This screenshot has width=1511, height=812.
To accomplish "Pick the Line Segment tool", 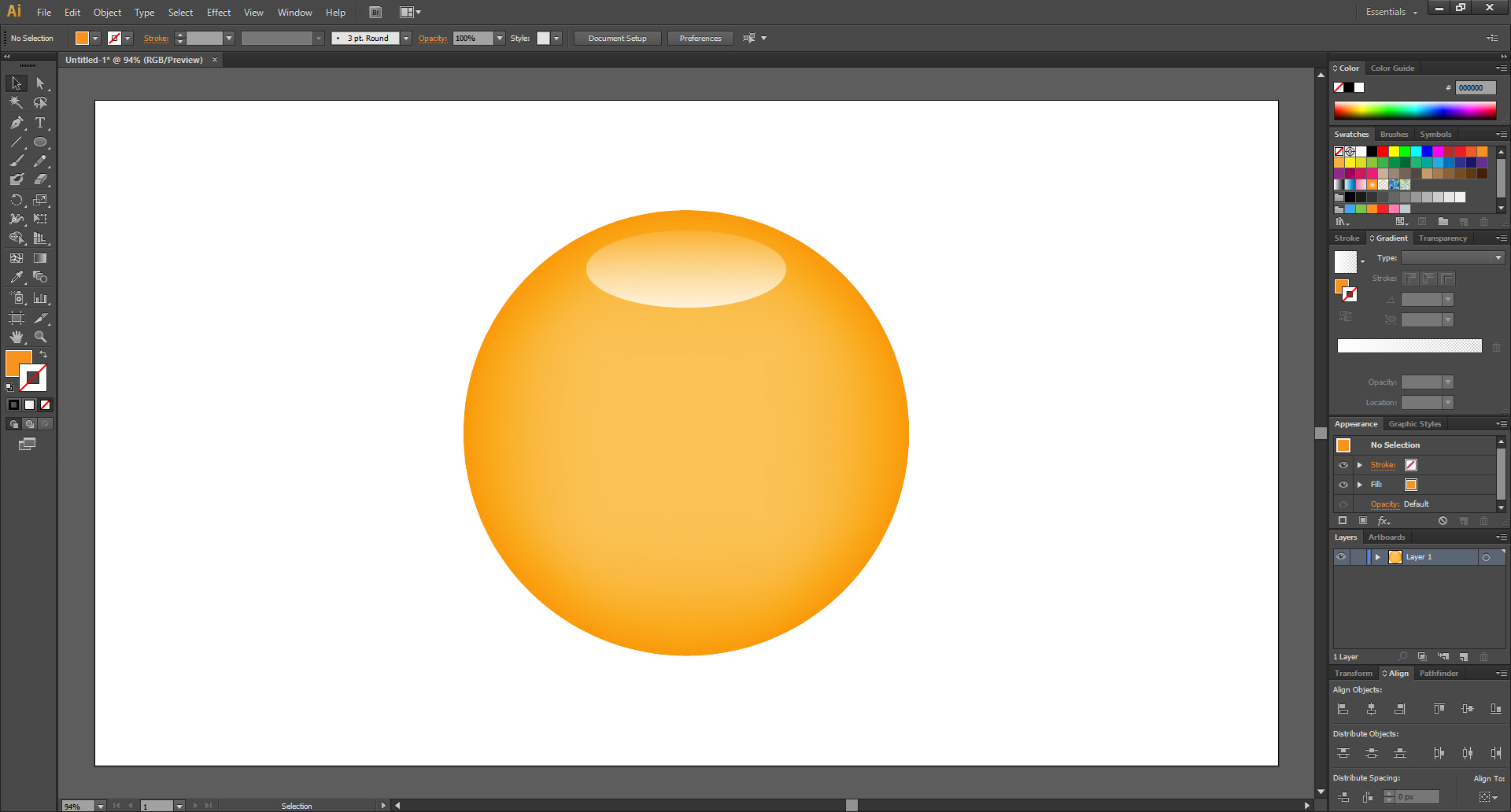I will point(17,142).
